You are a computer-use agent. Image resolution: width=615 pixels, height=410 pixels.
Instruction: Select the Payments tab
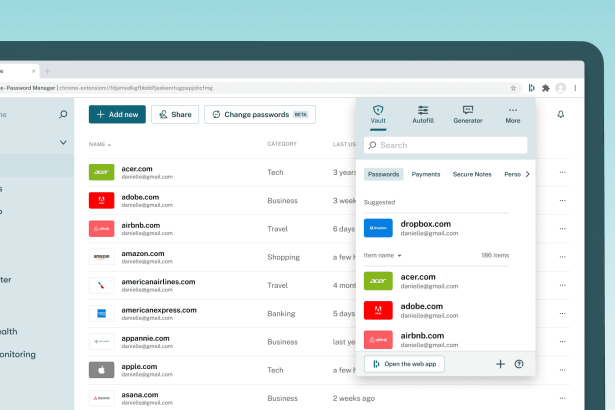point(426,174)
